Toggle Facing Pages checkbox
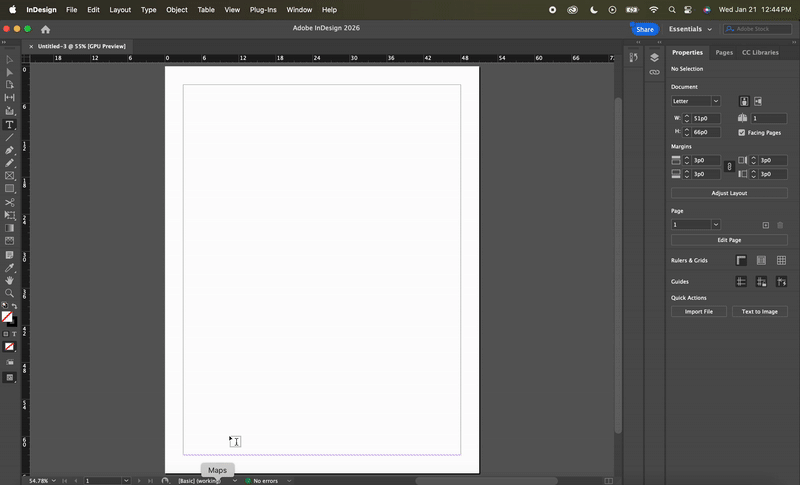Viewport: 800px width, 485px height. [741, 133]
